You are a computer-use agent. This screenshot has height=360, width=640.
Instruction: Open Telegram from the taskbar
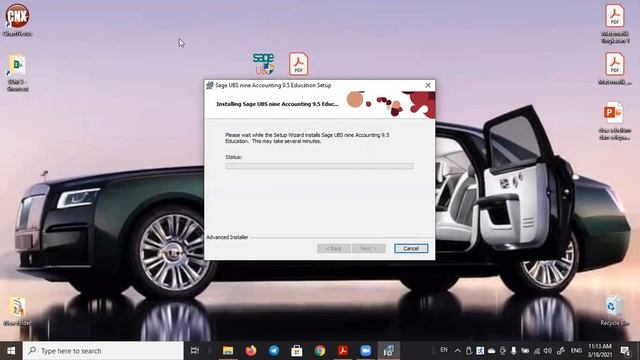274,351
